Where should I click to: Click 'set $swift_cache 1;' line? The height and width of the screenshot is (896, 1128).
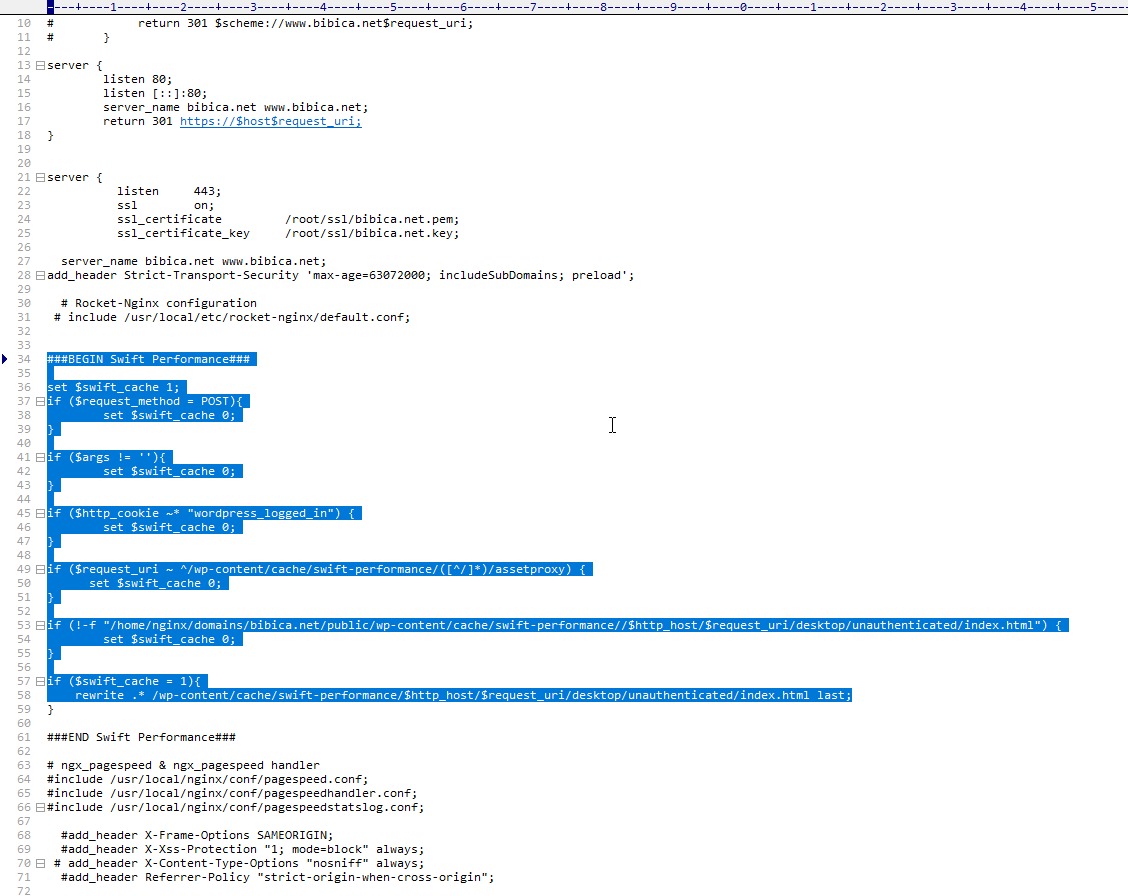(x=113, y=387)
